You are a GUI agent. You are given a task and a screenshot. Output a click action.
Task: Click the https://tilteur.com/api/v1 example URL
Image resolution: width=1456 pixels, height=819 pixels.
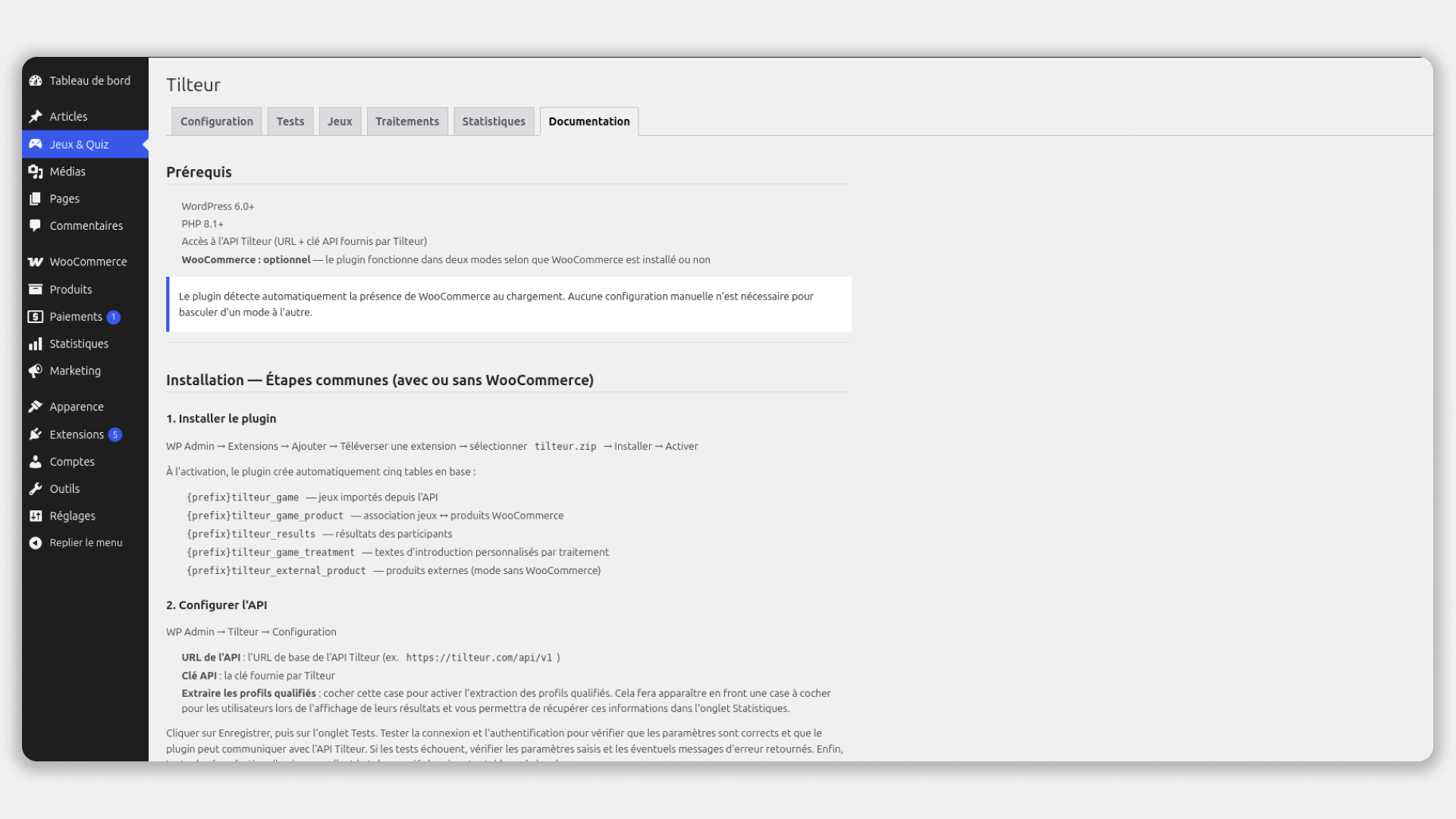479,657
